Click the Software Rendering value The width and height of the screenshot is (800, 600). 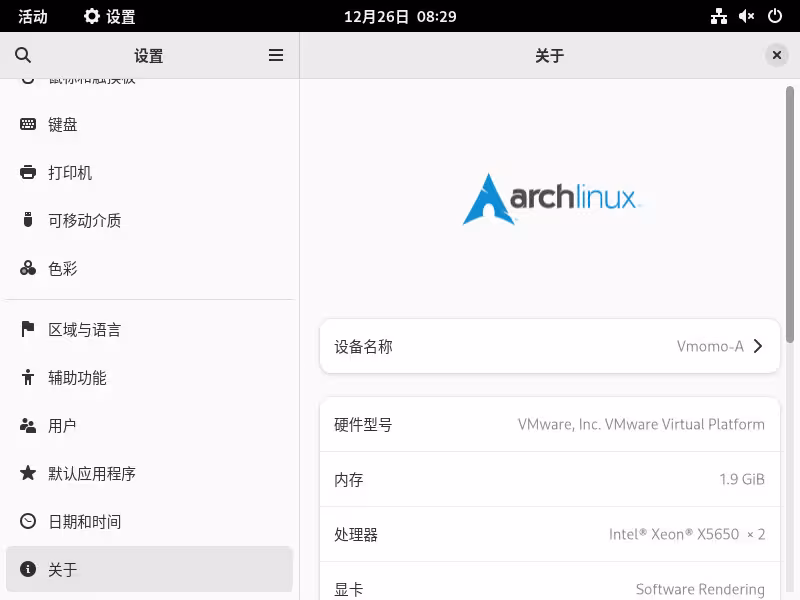pos(700,589)
